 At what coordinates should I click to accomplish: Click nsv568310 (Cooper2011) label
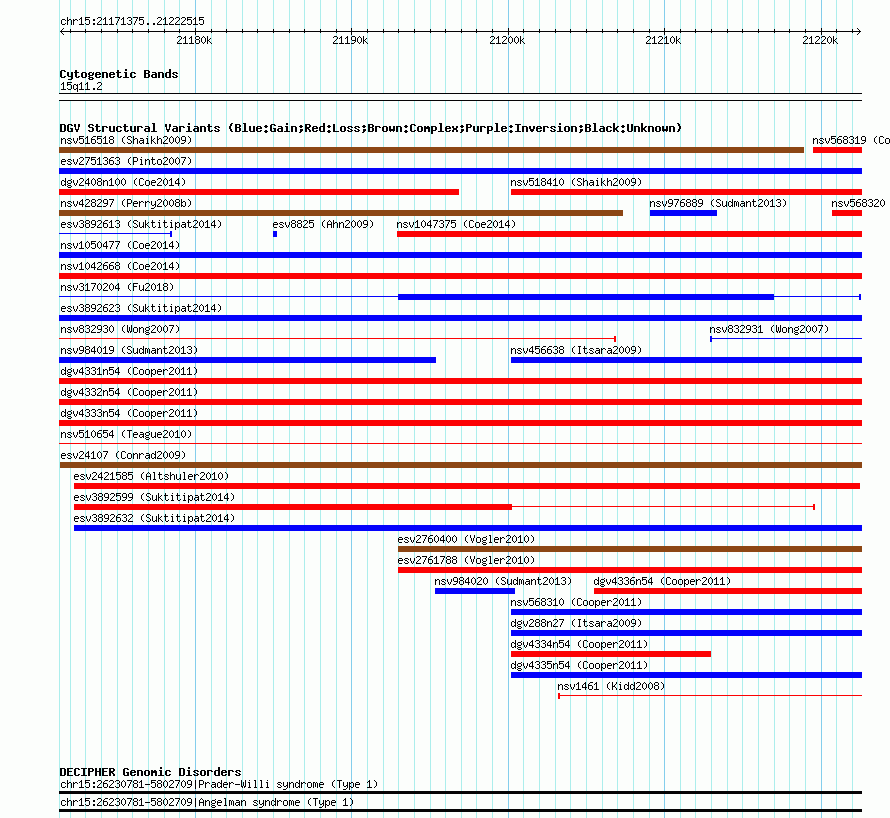(x=576, y=602)
